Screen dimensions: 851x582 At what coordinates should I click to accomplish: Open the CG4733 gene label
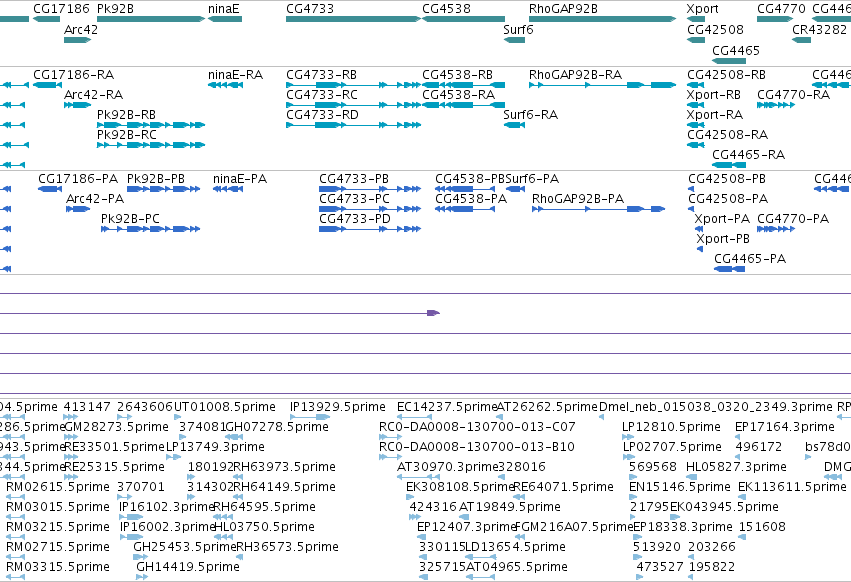pyautogui.click(x=310, y=9)
